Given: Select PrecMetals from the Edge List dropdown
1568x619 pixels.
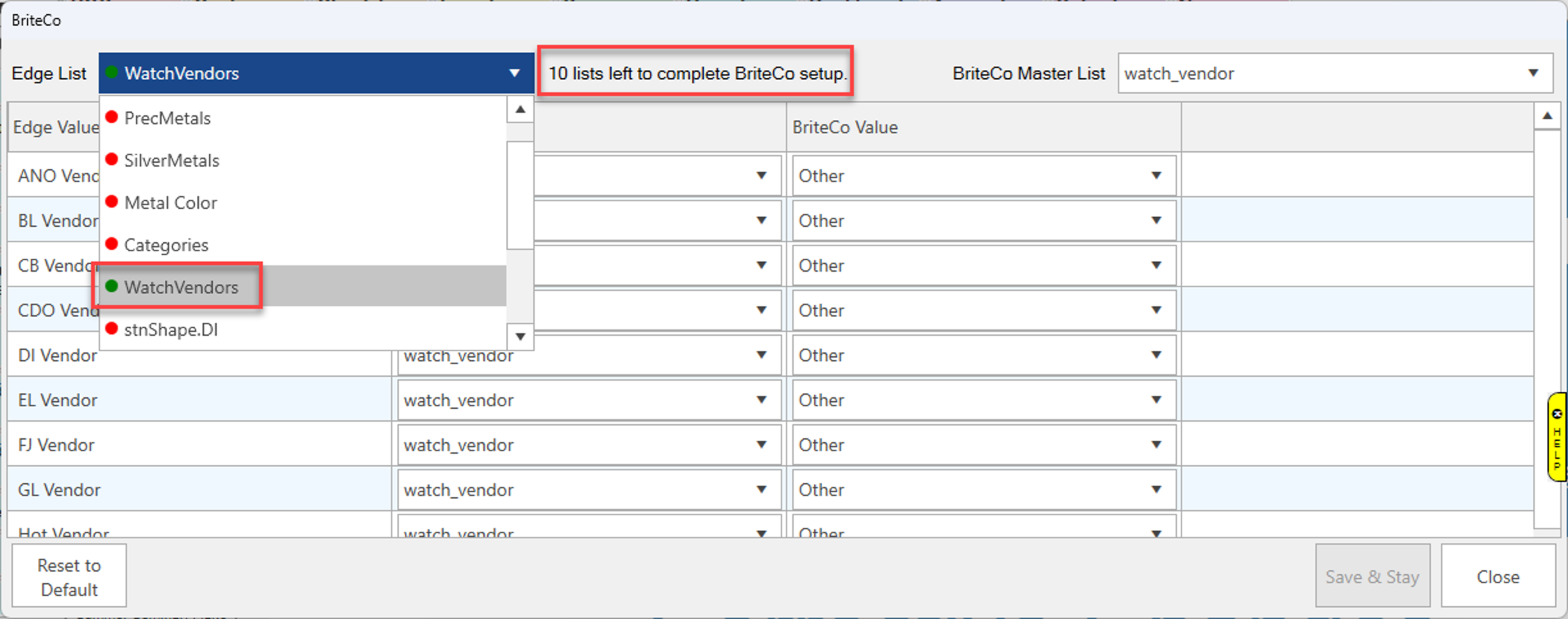Looking at the screenshot, I should click(167, 119).
